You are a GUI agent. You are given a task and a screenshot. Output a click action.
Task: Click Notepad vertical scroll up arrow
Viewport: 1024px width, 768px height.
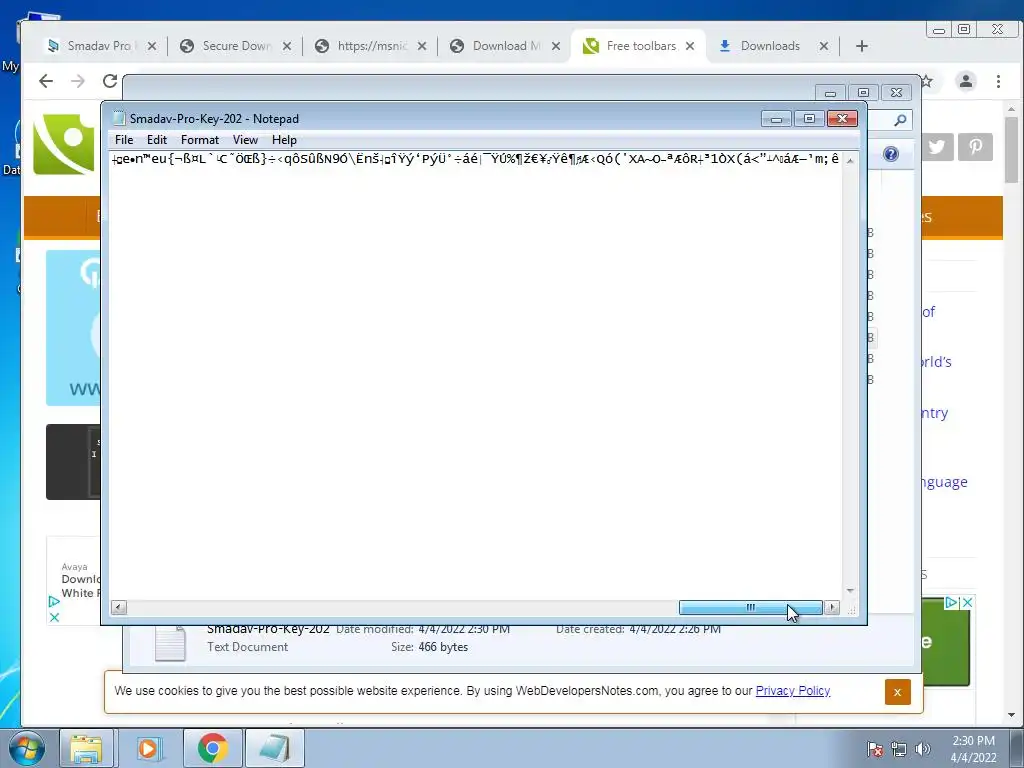(850, 160)
